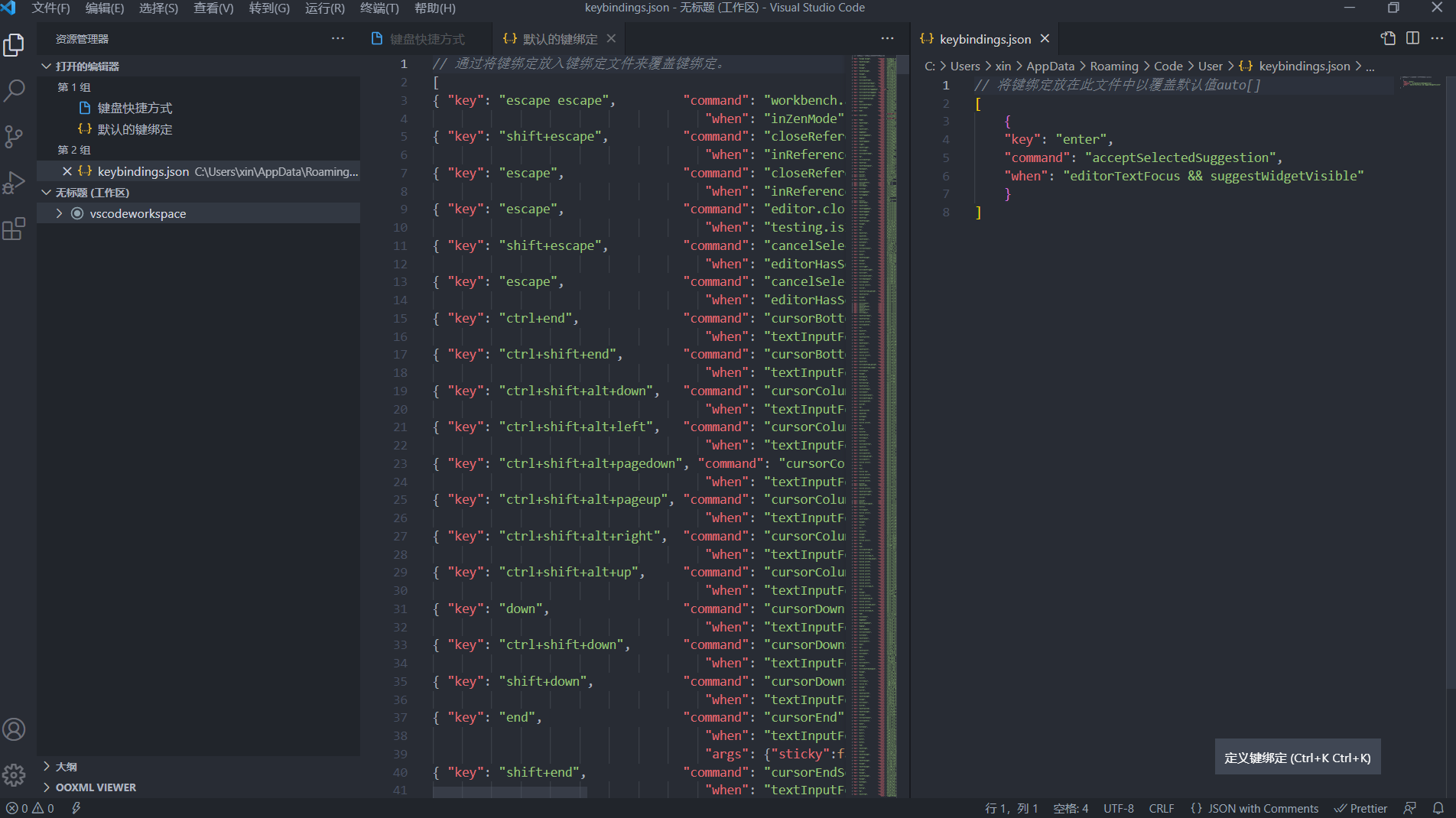Open Explorer panel more actions menu

(338, 38)
